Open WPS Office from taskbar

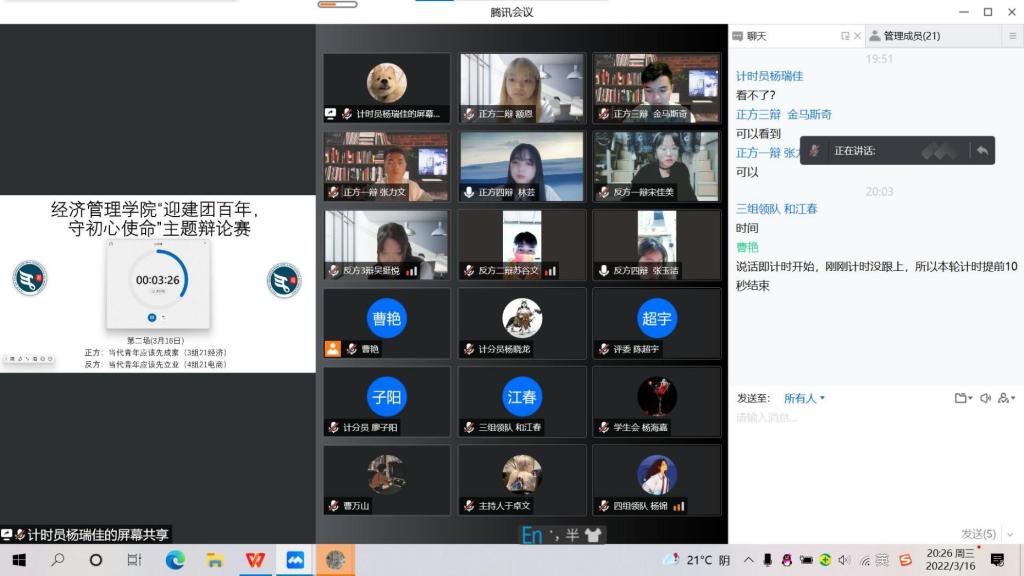(x=255, y=560)
